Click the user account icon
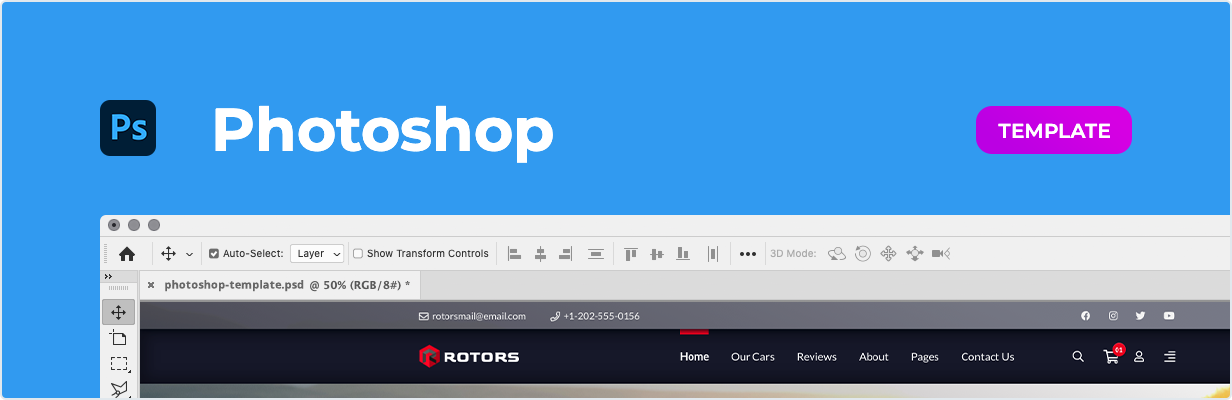This screenshot has height=400, width=1232. pyautogui.click(x=1139, y=356)
